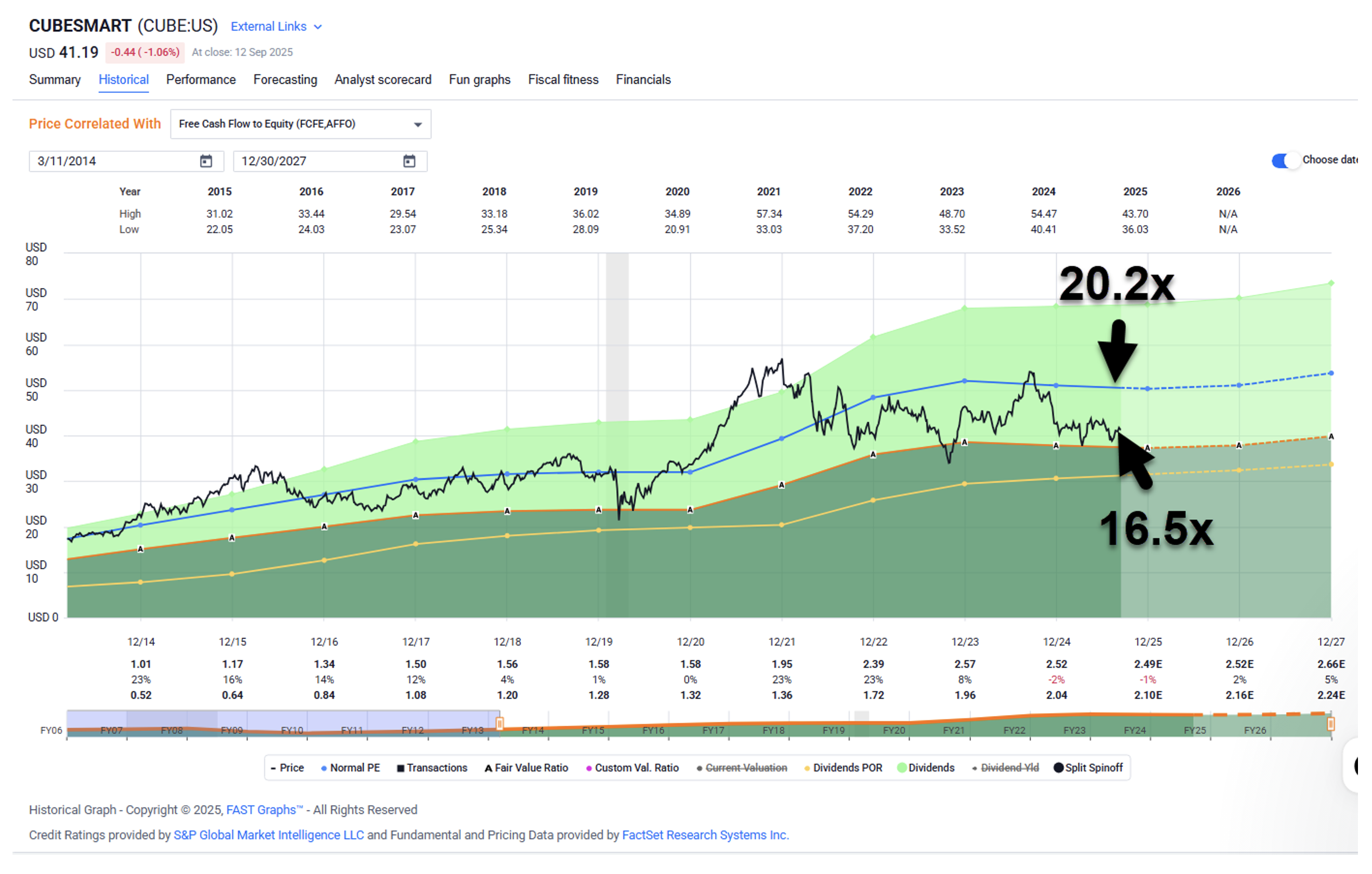Click the 12/14 dividend value 0.52
The height and width of the screenshot is (874, 1372).
coord(141,696)
